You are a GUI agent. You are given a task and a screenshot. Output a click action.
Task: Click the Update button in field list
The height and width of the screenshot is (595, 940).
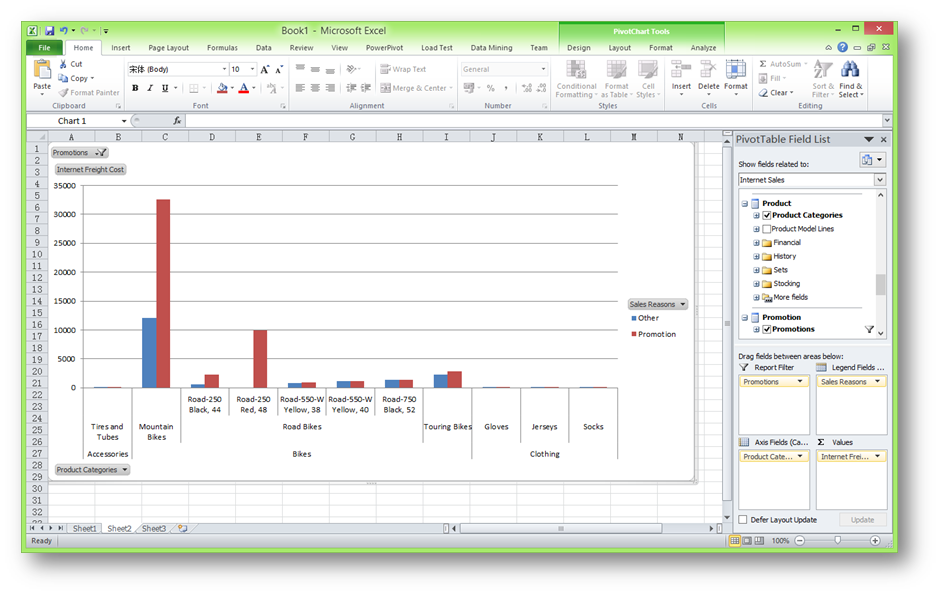[x=862, y=520]
